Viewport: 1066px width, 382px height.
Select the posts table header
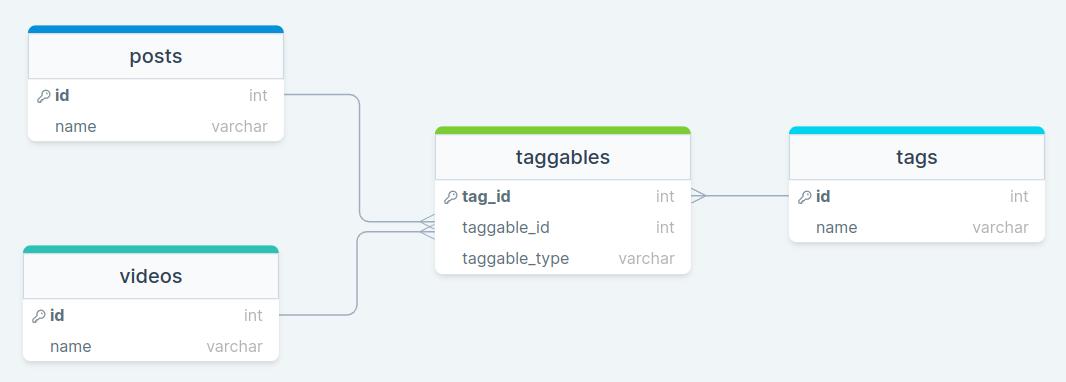coord(156,56)
